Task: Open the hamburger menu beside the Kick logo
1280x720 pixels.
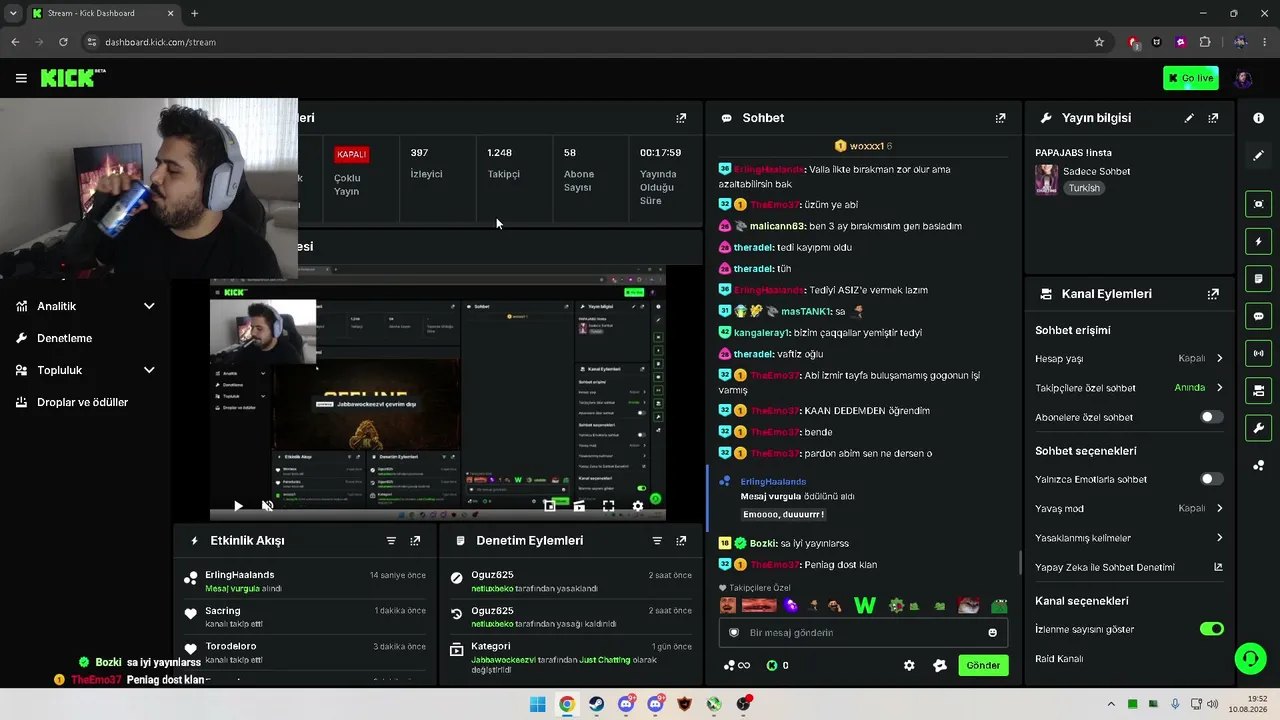Action: click(x=21, y=78)
